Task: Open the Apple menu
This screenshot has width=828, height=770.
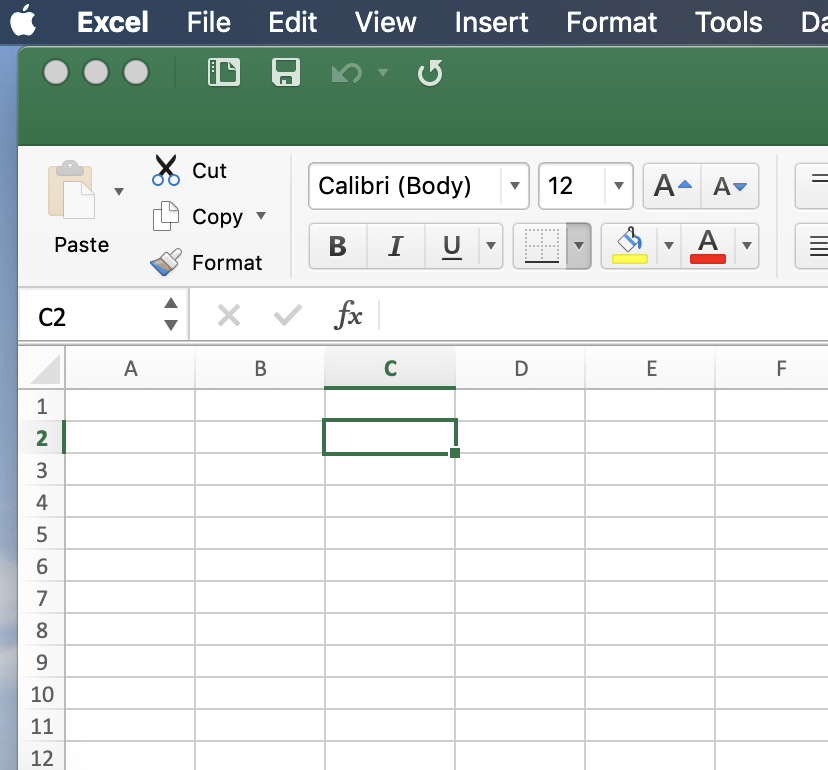Action: [x=23, y=22]
